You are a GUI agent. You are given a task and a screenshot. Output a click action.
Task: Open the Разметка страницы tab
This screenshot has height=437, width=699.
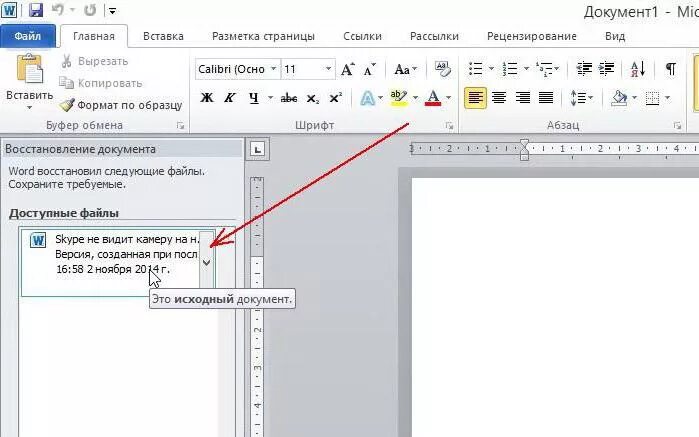point(263,36)
